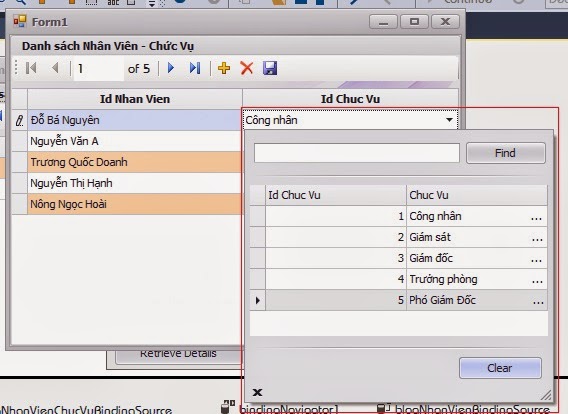Select the Đỗ Bá Nguyên cell
Viewport: 568px width, 414px height.
point(134,120)
